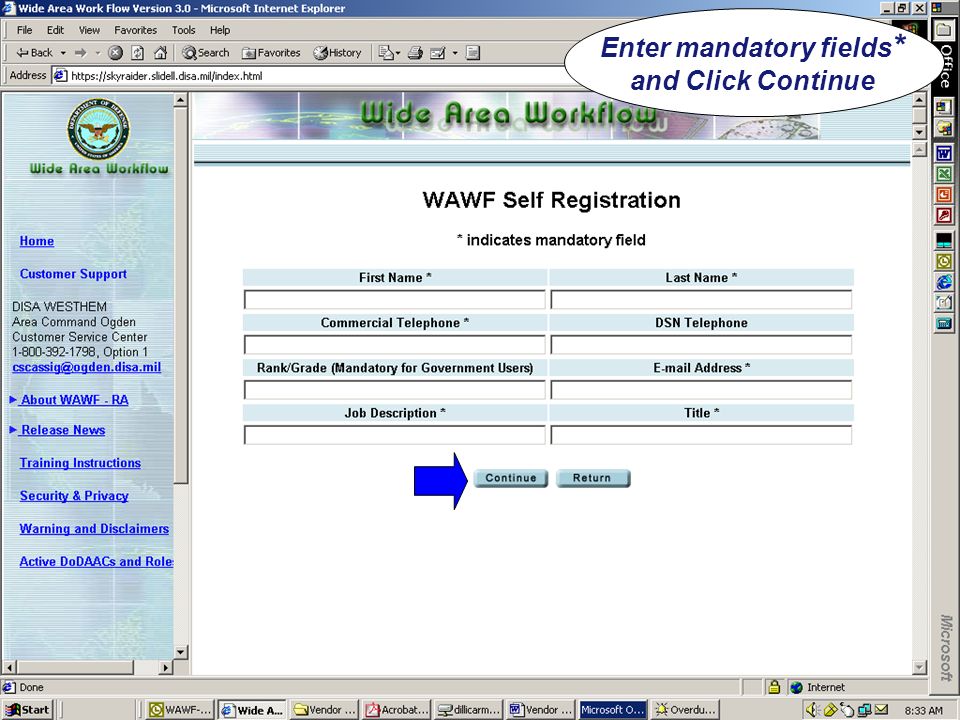Click the Return button
Screen dimensions: 960x720
click(x=593, y=478)
